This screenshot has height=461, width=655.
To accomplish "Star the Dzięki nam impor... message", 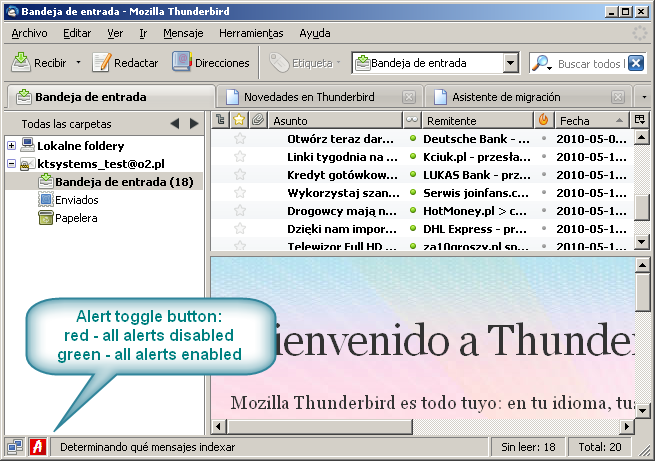I will coord(240,228).
